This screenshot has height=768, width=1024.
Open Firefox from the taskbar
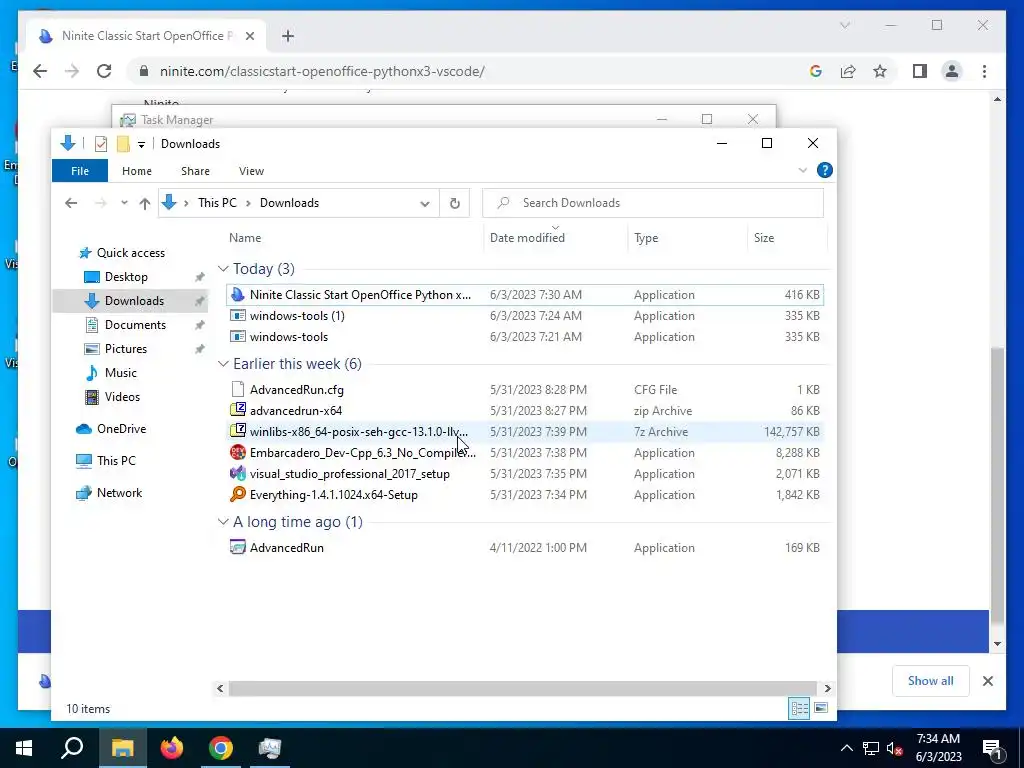(172, 748)
